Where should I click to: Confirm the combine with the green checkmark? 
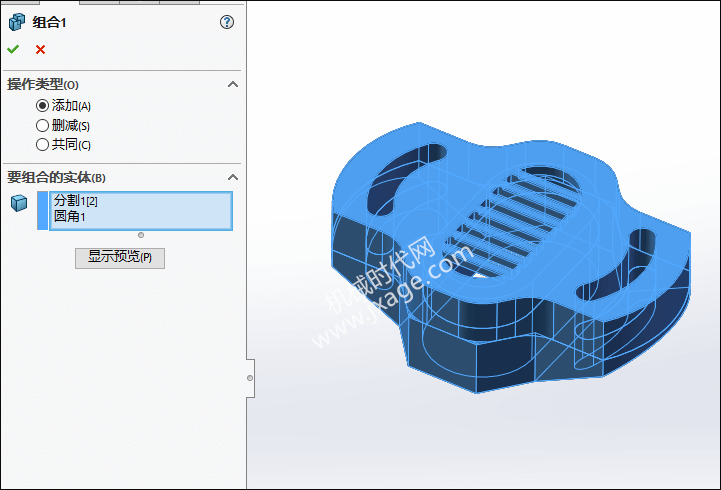tap(13, 49)
